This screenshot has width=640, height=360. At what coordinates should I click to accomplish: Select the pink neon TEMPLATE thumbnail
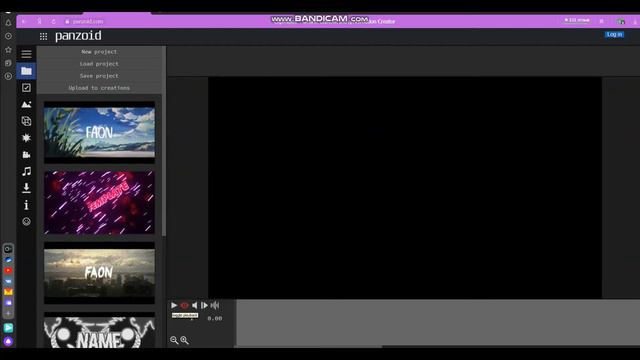pos(99,202)
